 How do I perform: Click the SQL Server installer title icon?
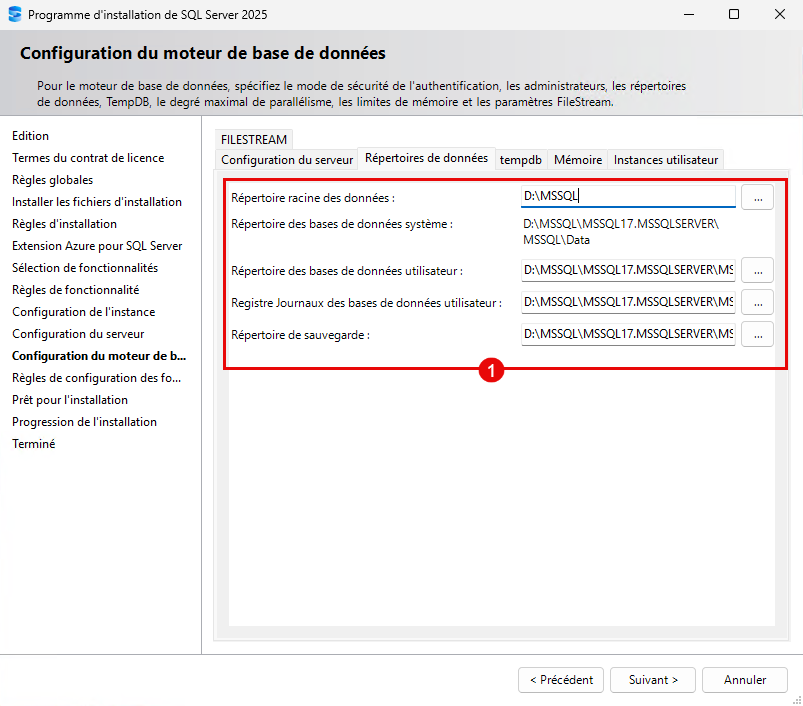[15, 14]
